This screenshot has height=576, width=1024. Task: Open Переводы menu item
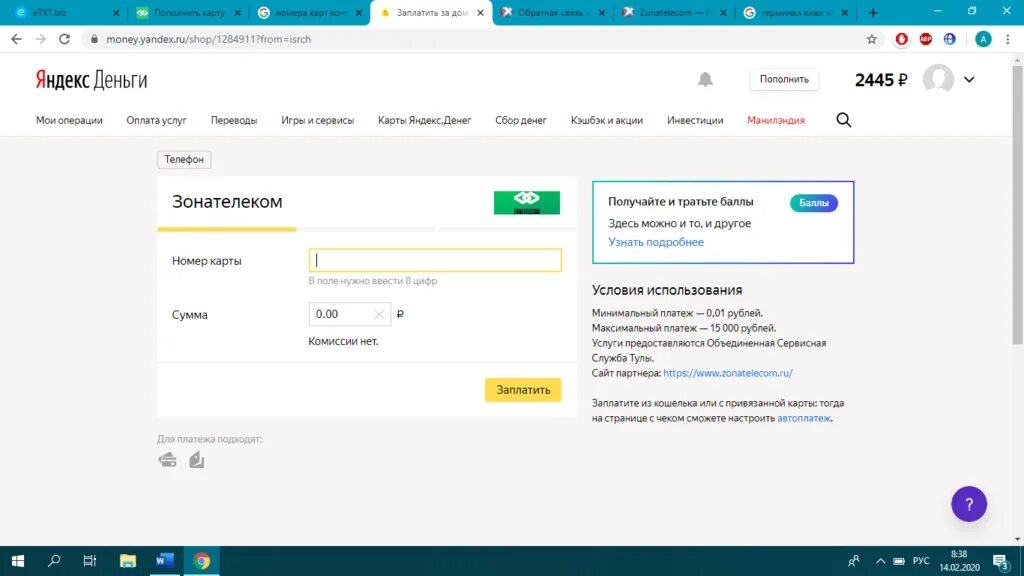tap(234, 120)
